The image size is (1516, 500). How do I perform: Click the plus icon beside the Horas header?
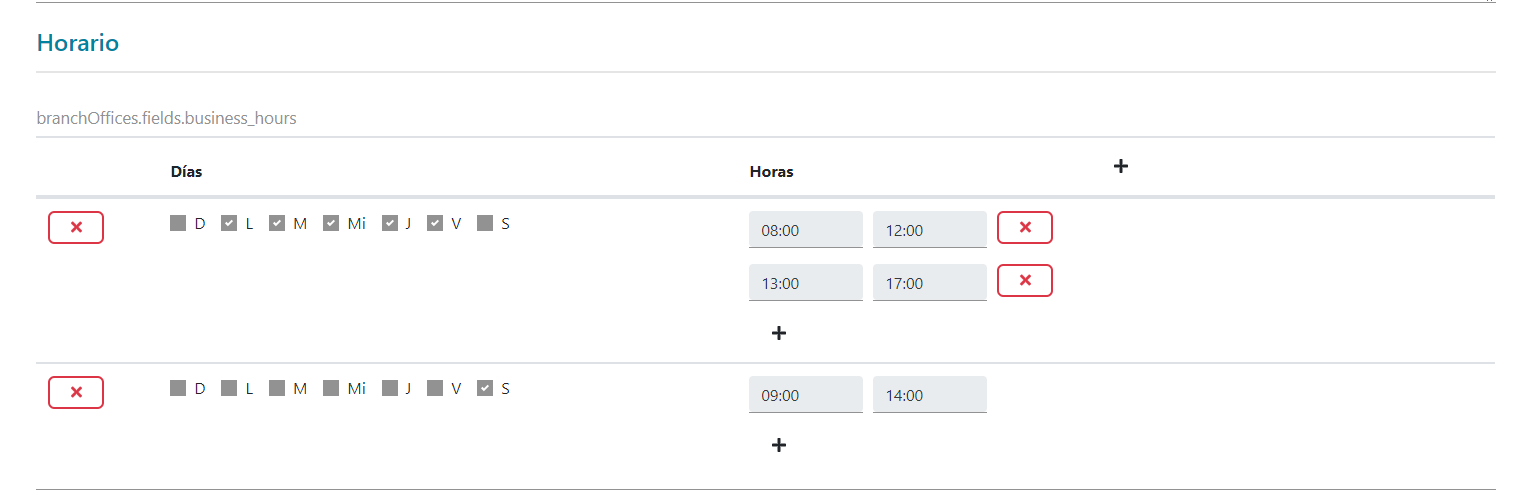click(1121, 167)
